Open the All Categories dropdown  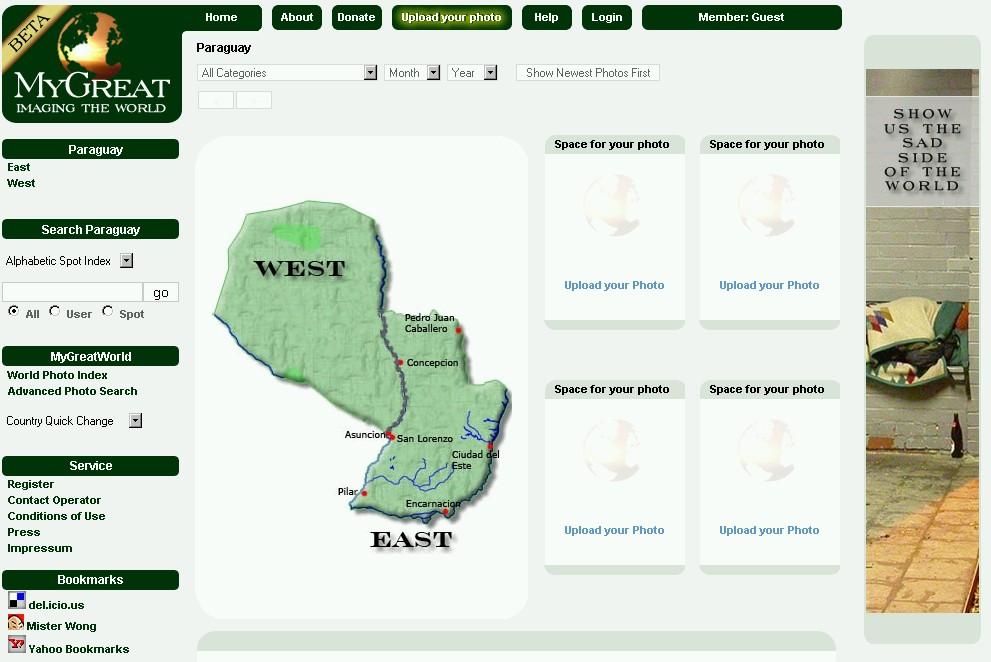click(288, 73)
